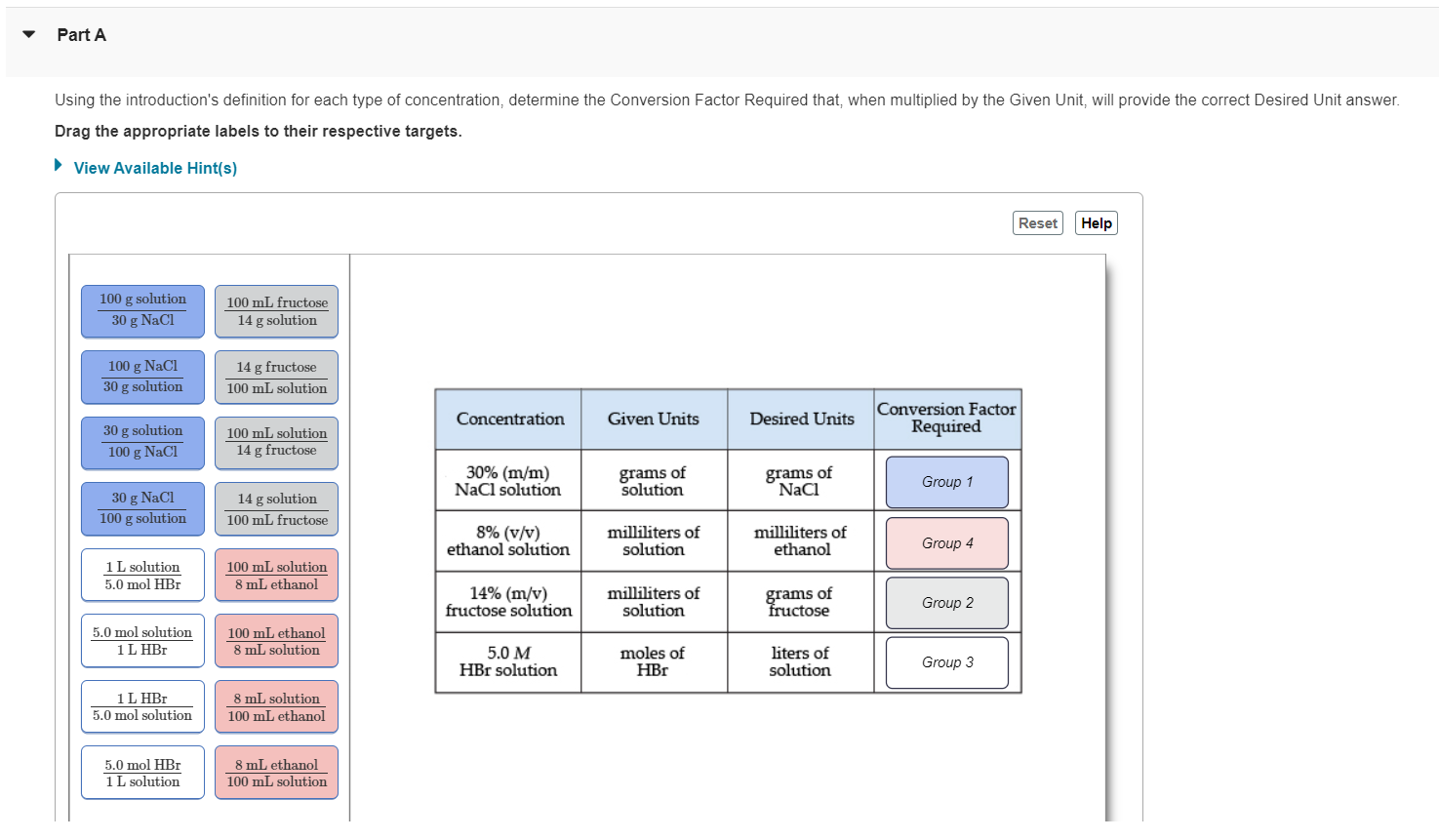Click the Group 4 target box

tap(947, 543)
